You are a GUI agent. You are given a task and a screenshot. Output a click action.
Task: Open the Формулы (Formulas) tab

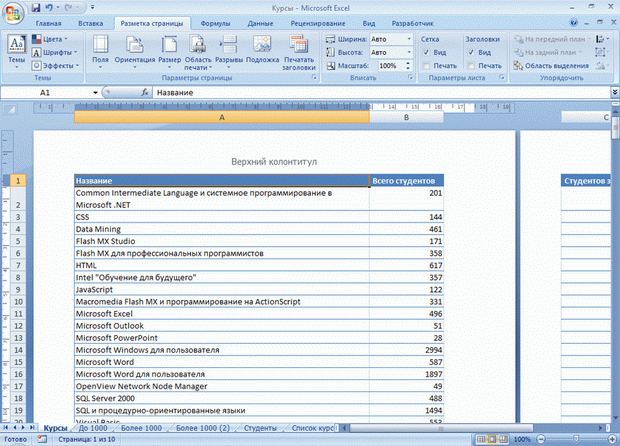tap(215, 23)
